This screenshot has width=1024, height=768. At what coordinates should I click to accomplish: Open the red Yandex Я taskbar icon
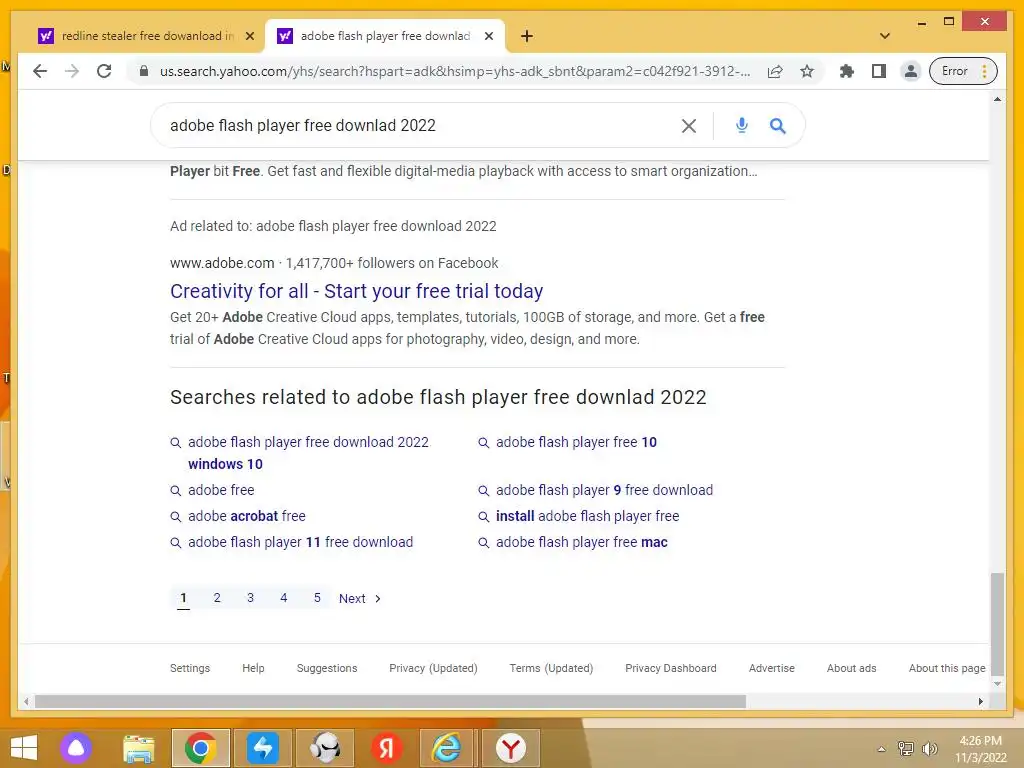click(x=387, y=748)
